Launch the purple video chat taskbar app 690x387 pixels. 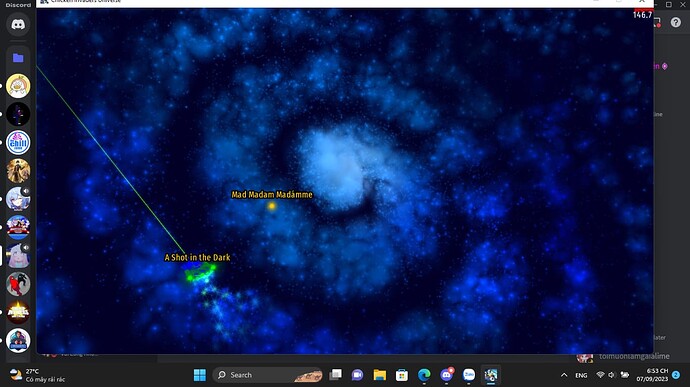tap(357, 375)
